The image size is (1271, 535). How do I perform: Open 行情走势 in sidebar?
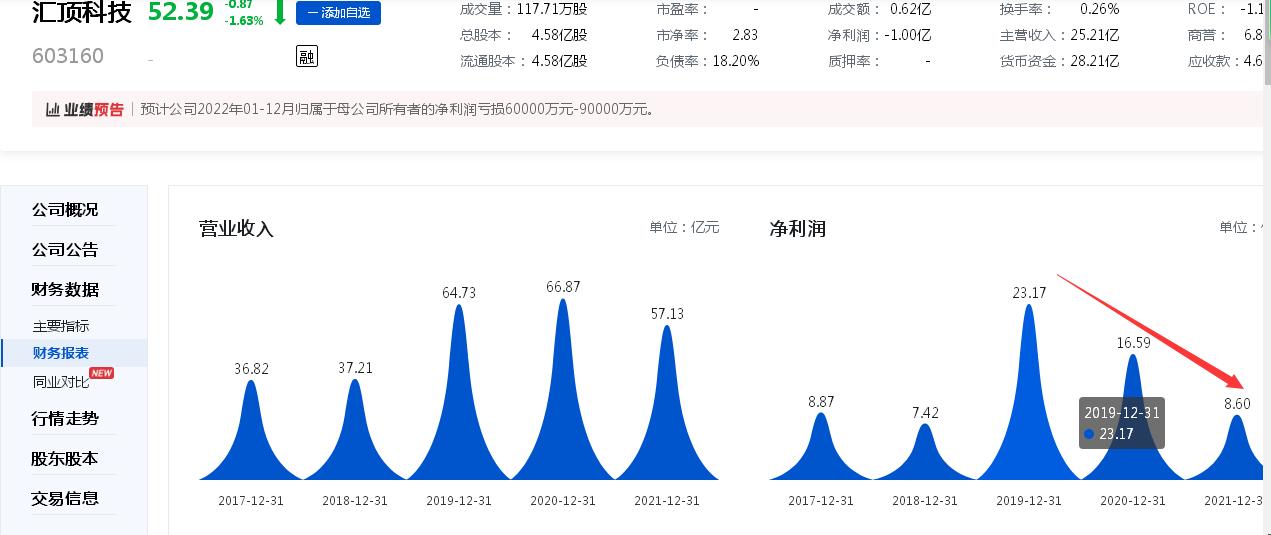coord(65,419)
